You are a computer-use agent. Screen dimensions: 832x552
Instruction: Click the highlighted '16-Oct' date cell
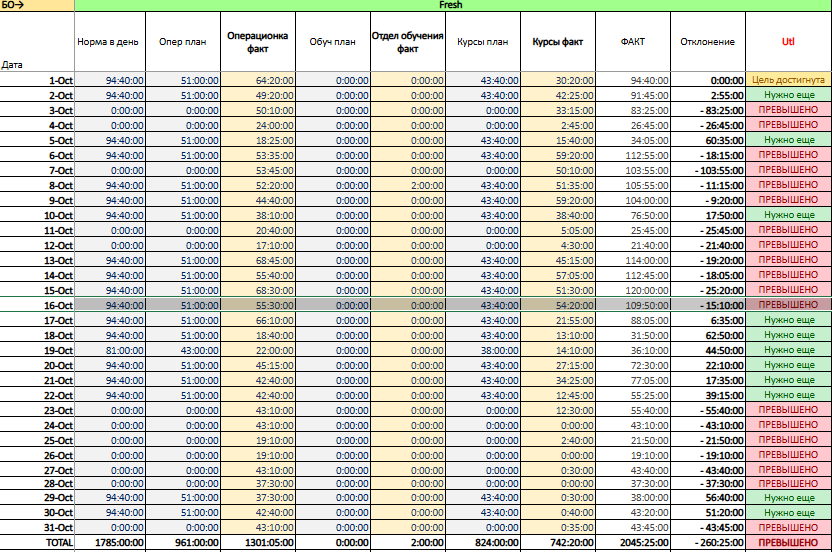coord(37,305)
